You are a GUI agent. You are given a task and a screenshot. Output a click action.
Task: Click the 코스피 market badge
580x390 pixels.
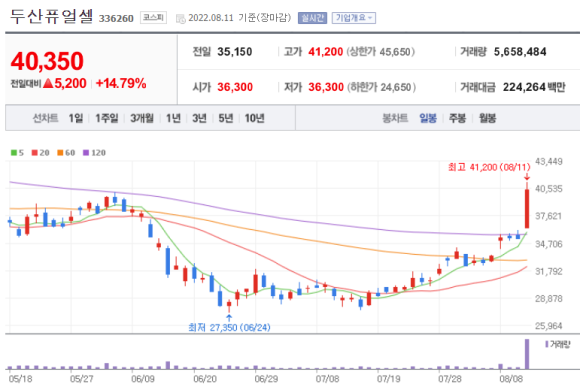[153, 17]
